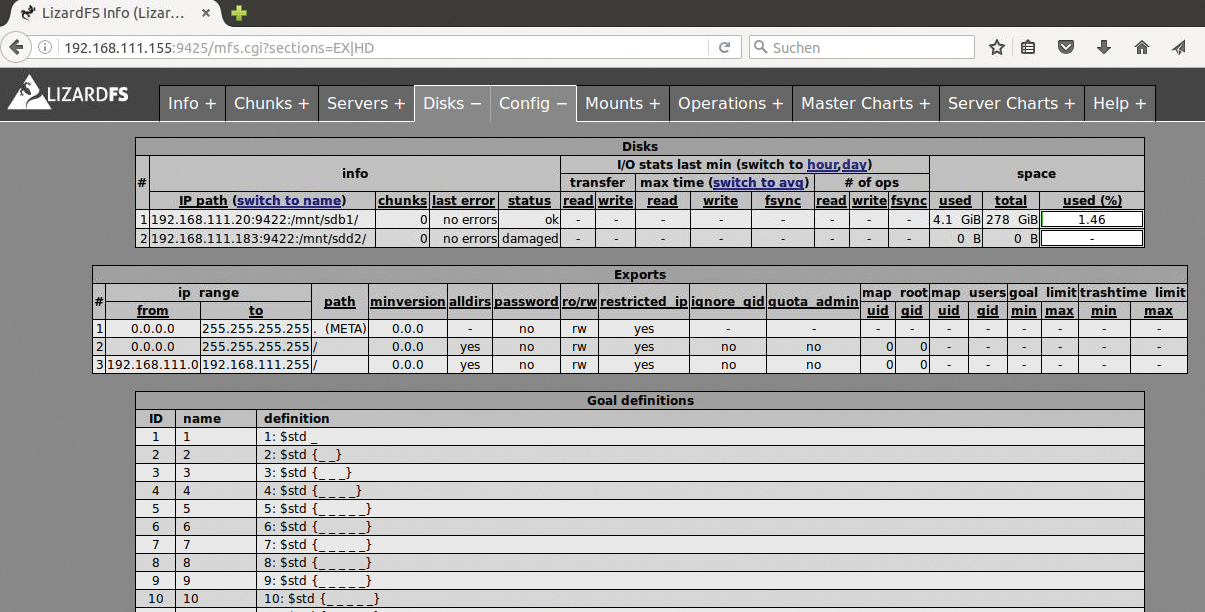Screen dimensions: 1205x612
Task: Collapse the Config section in the navigation
Action: [x=533, y=103]
